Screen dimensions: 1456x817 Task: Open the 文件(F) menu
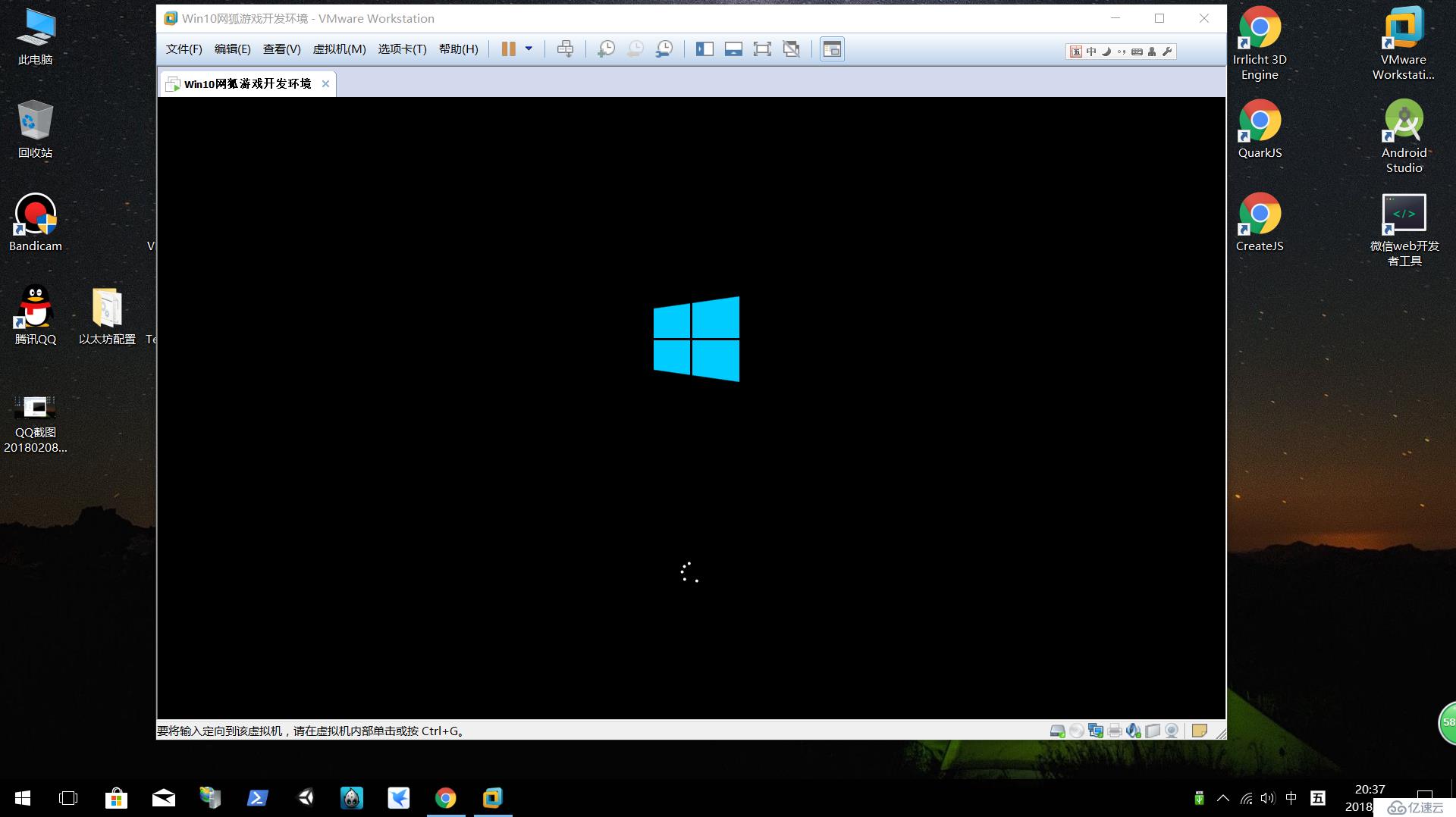coord(184,49)
